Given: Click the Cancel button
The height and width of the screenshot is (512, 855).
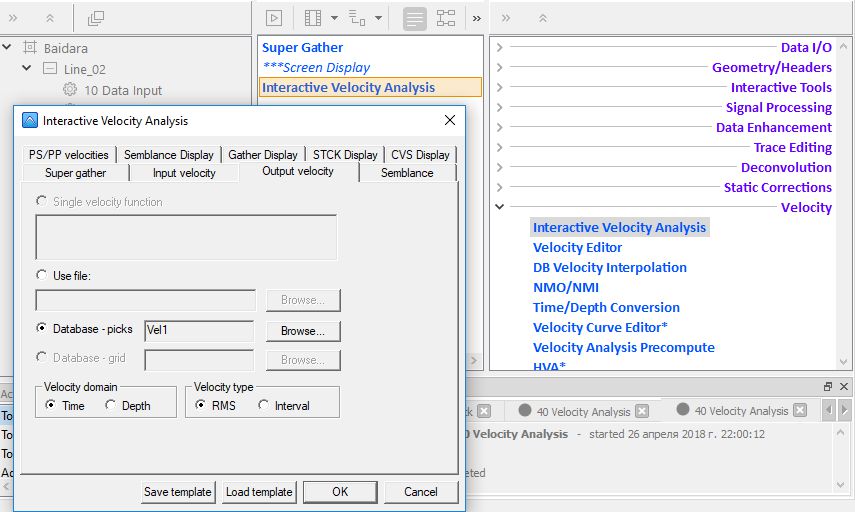Looking at the screenshot, I should click(421, 492).
